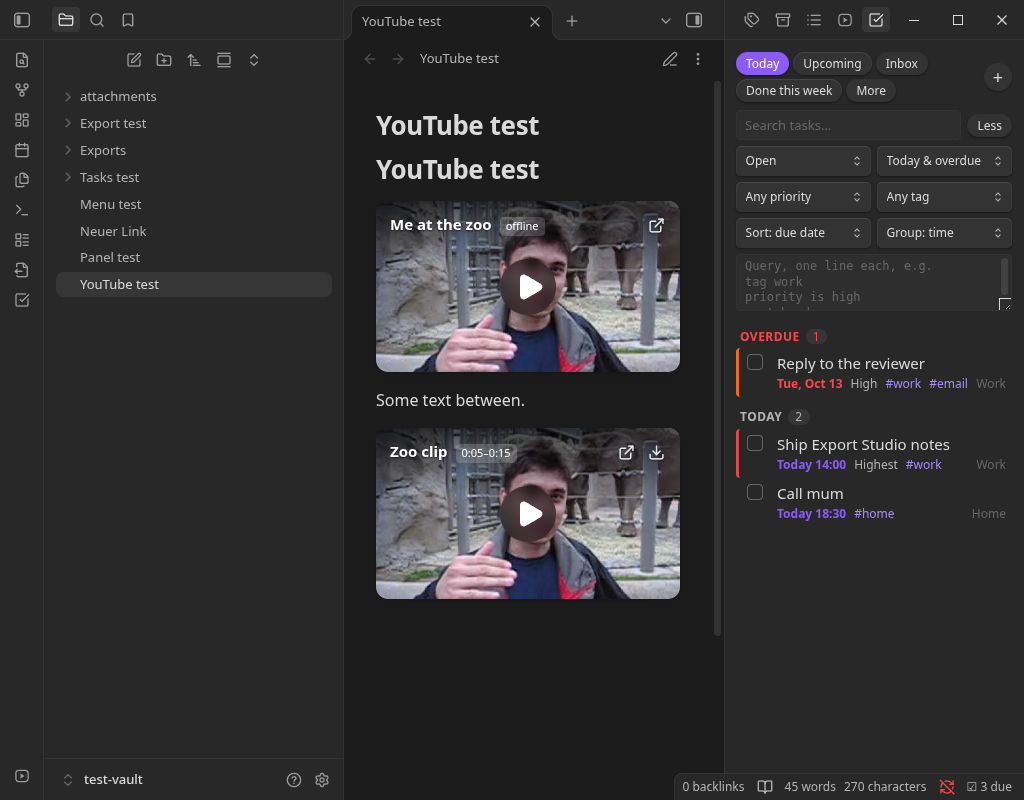Expand the Tasks test folder
The height and width of the screenshot is (800, 1024).
tap(68, 178)
